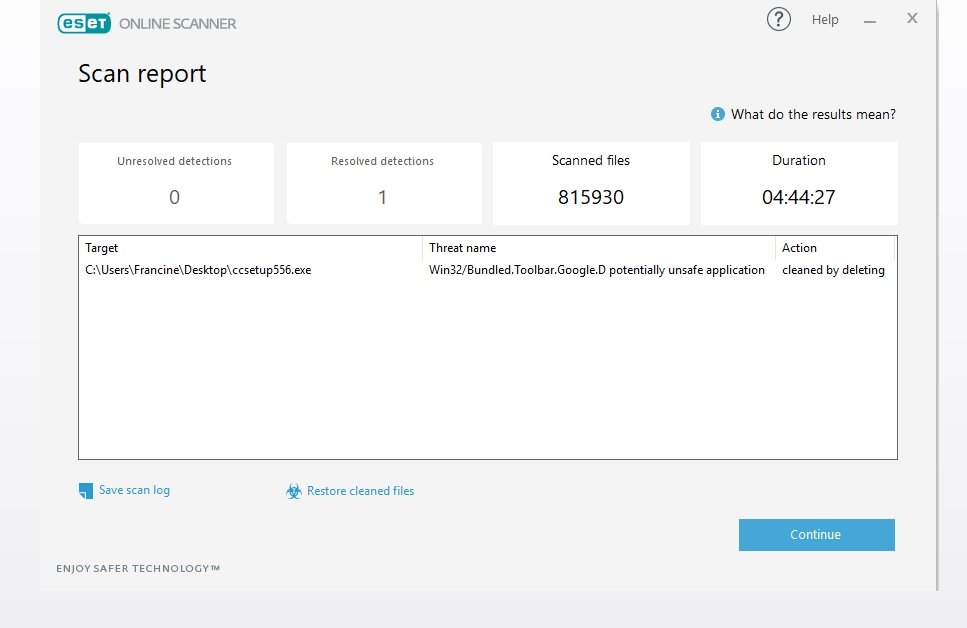
Task: Select the Threat name column header
Action: pos(599,248)
